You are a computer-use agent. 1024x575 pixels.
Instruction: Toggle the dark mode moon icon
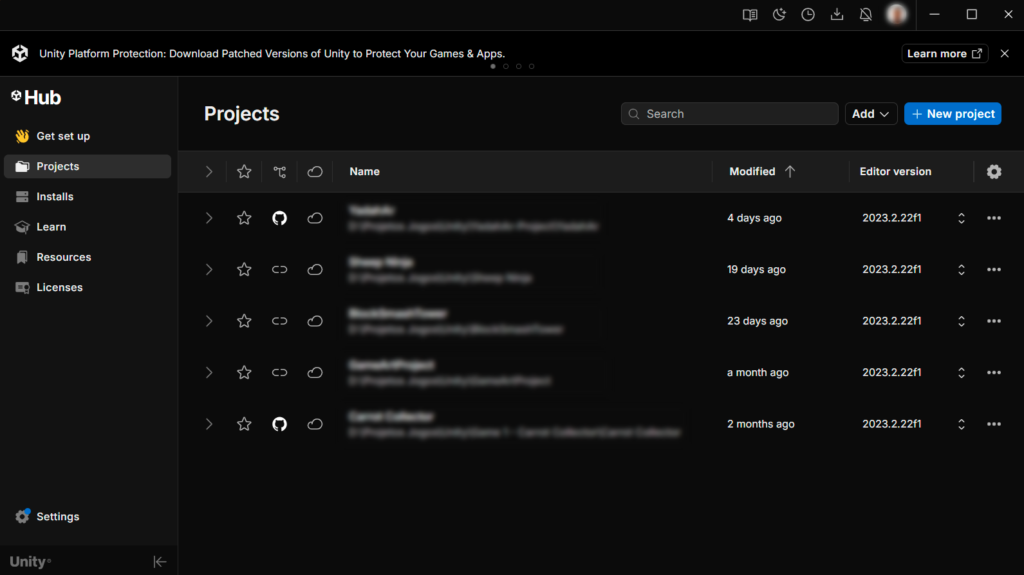[779, 14]
